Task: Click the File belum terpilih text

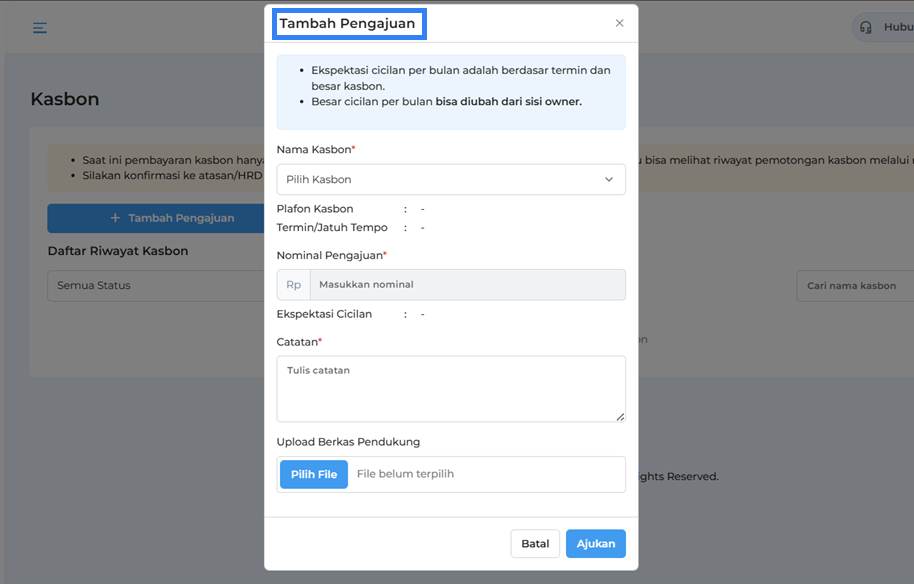Action: (405, 474)
